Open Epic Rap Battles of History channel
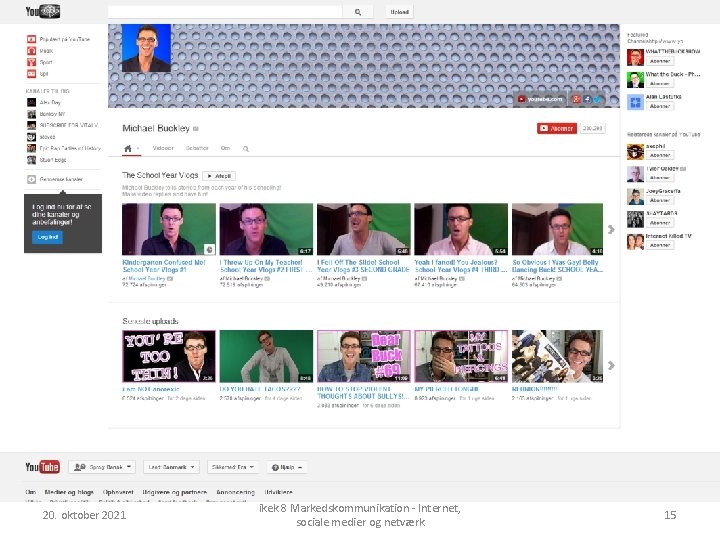 [x=64, y=148]
